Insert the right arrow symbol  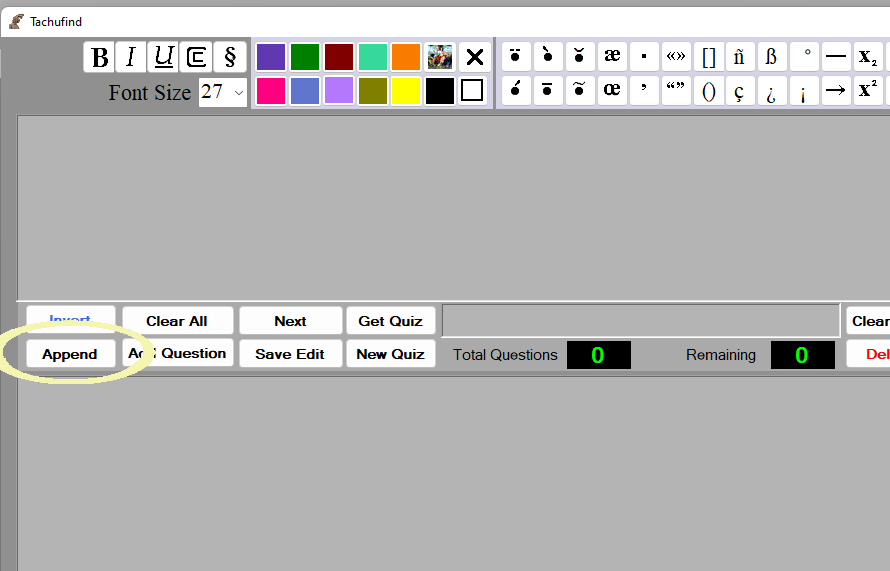pos(836,91)
